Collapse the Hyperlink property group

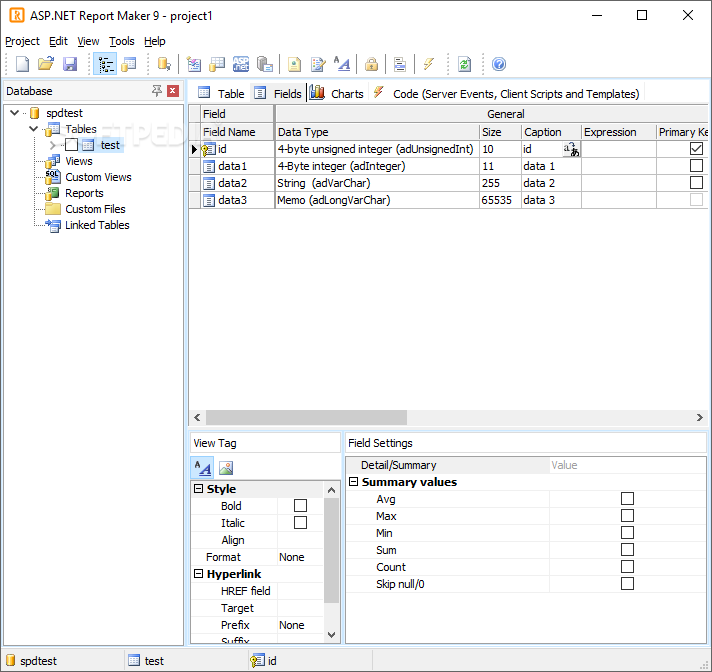coord(198,573)
